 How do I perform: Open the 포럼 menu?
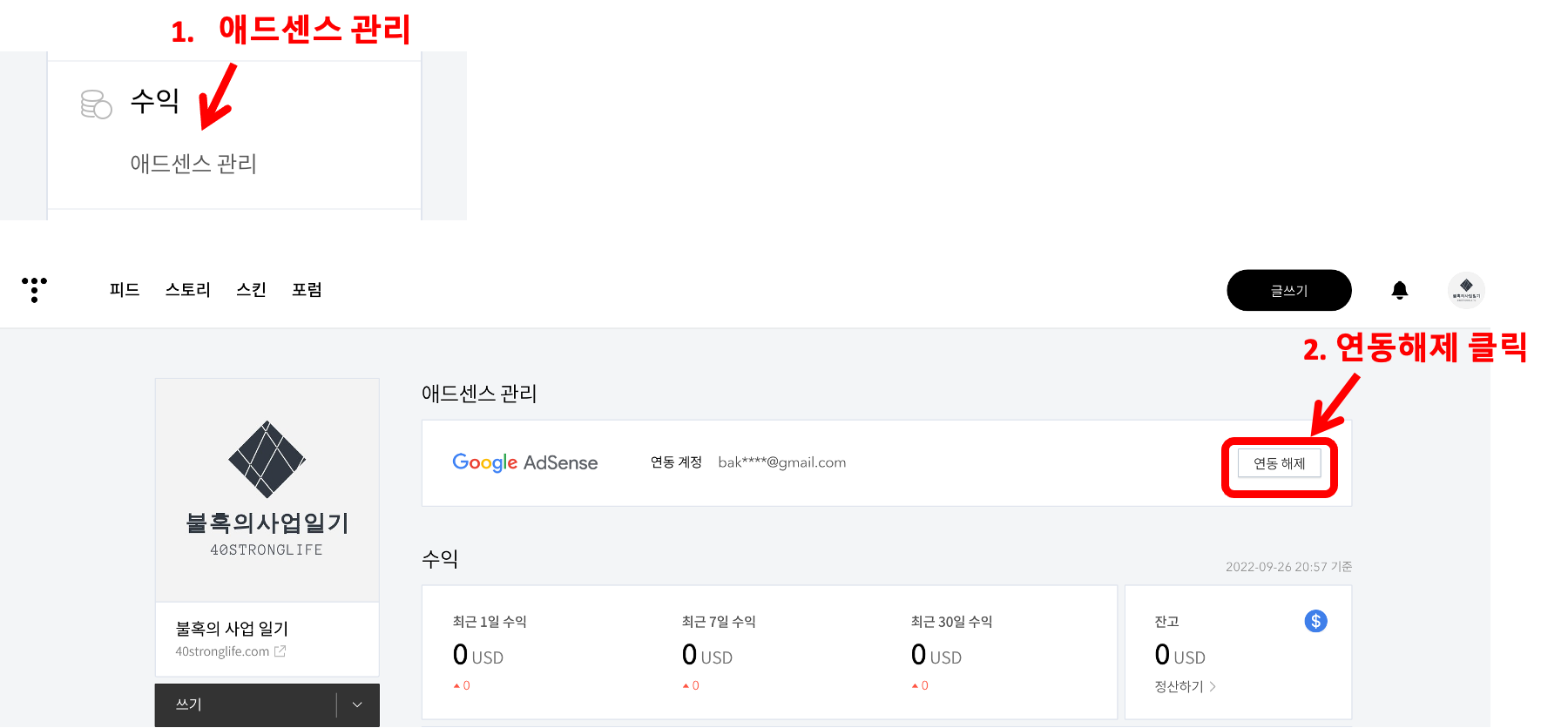point(307,289)
